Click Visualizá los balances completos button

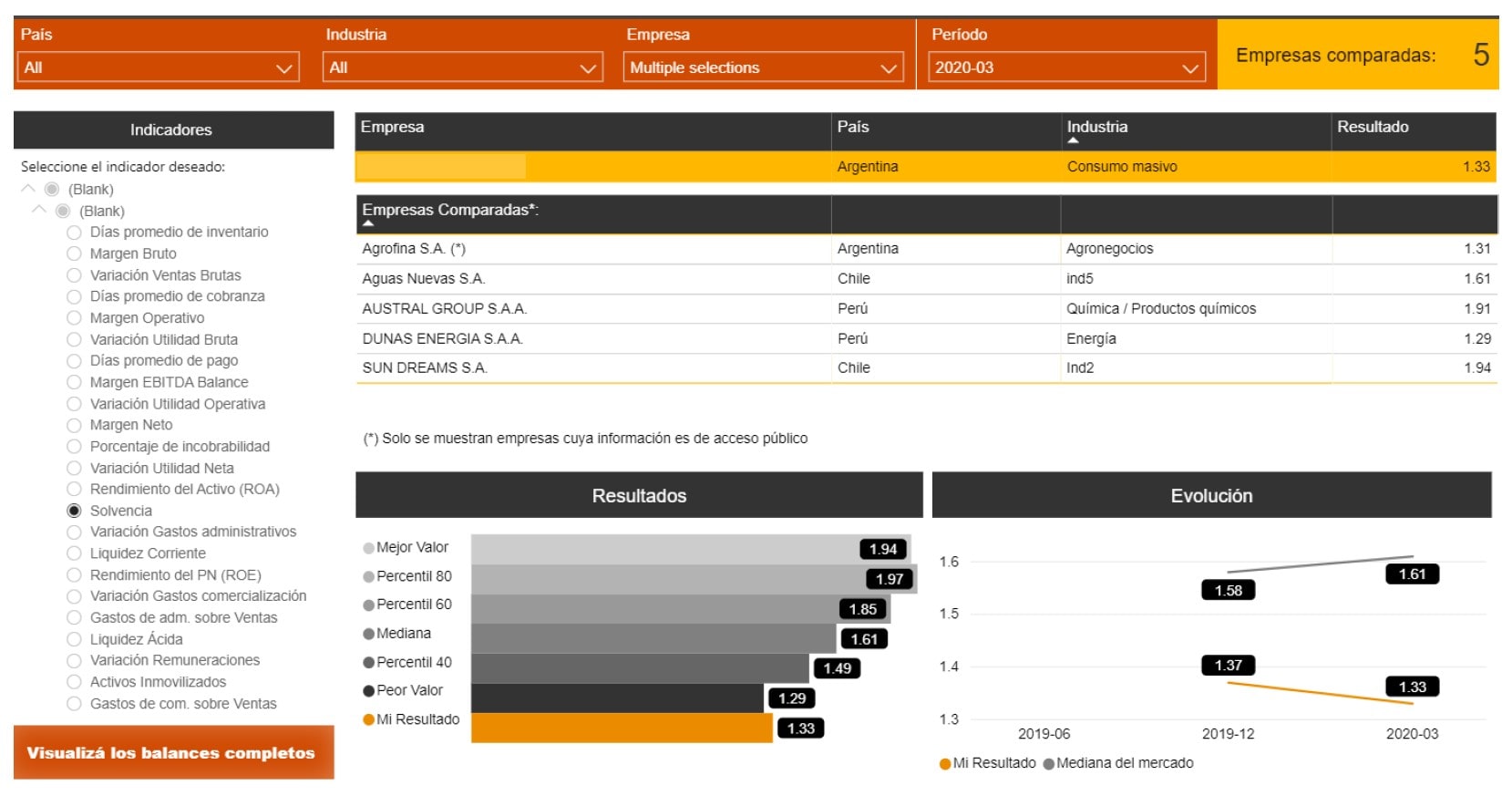(x=173, y=753)
